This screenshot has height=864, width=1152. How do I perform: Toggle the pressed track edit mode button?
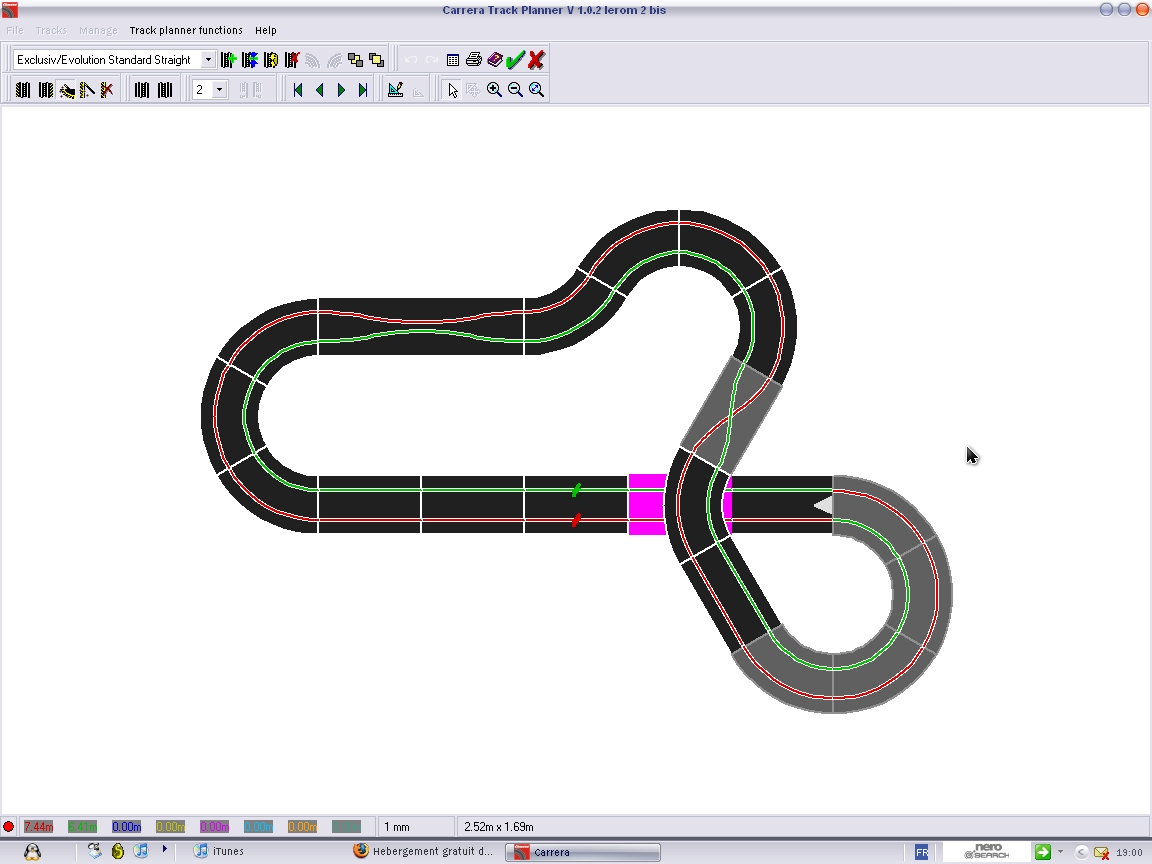(x=67, y=90)
